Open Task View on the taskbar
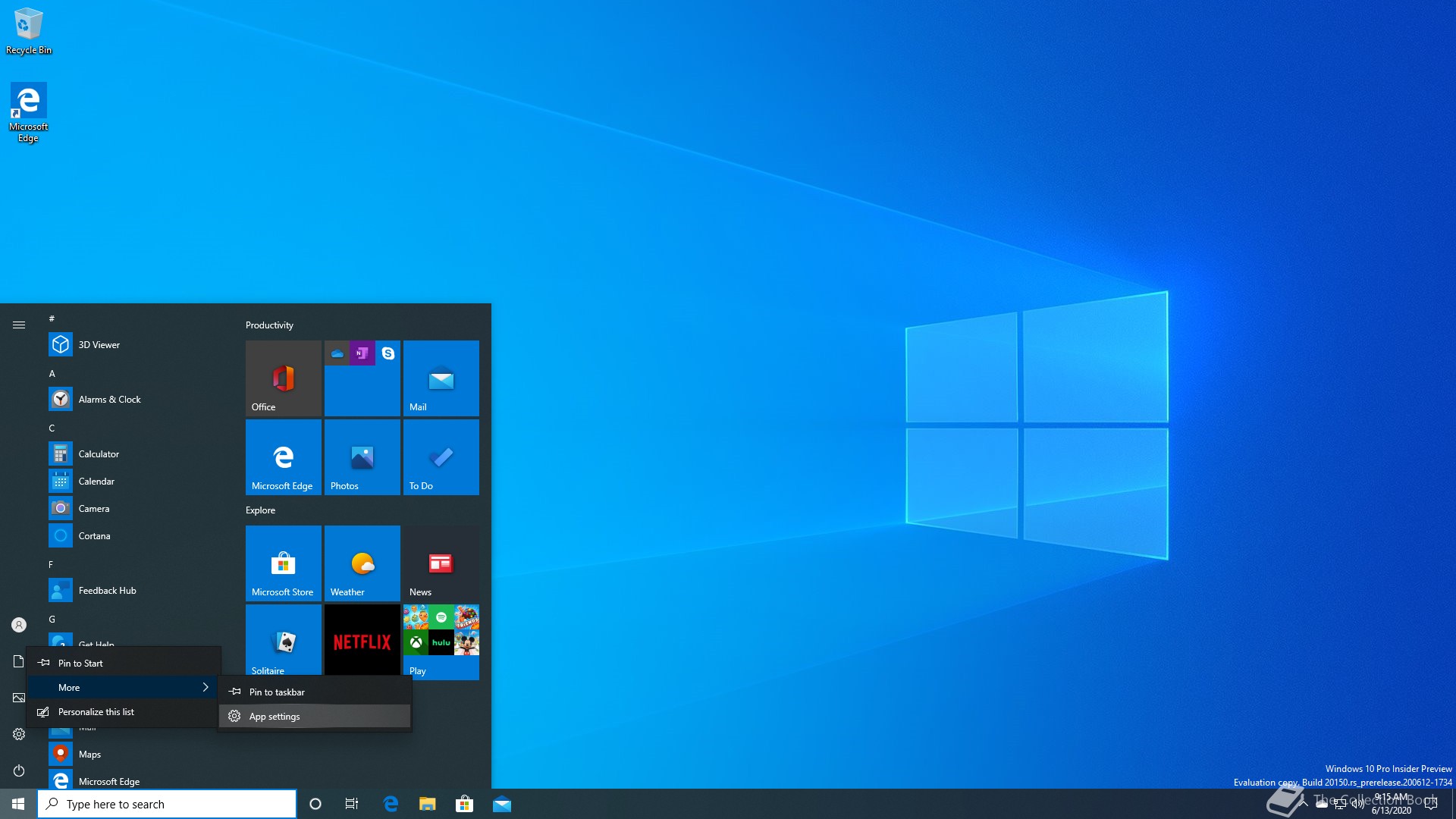1456x819 pixels. tap(352, 804)
